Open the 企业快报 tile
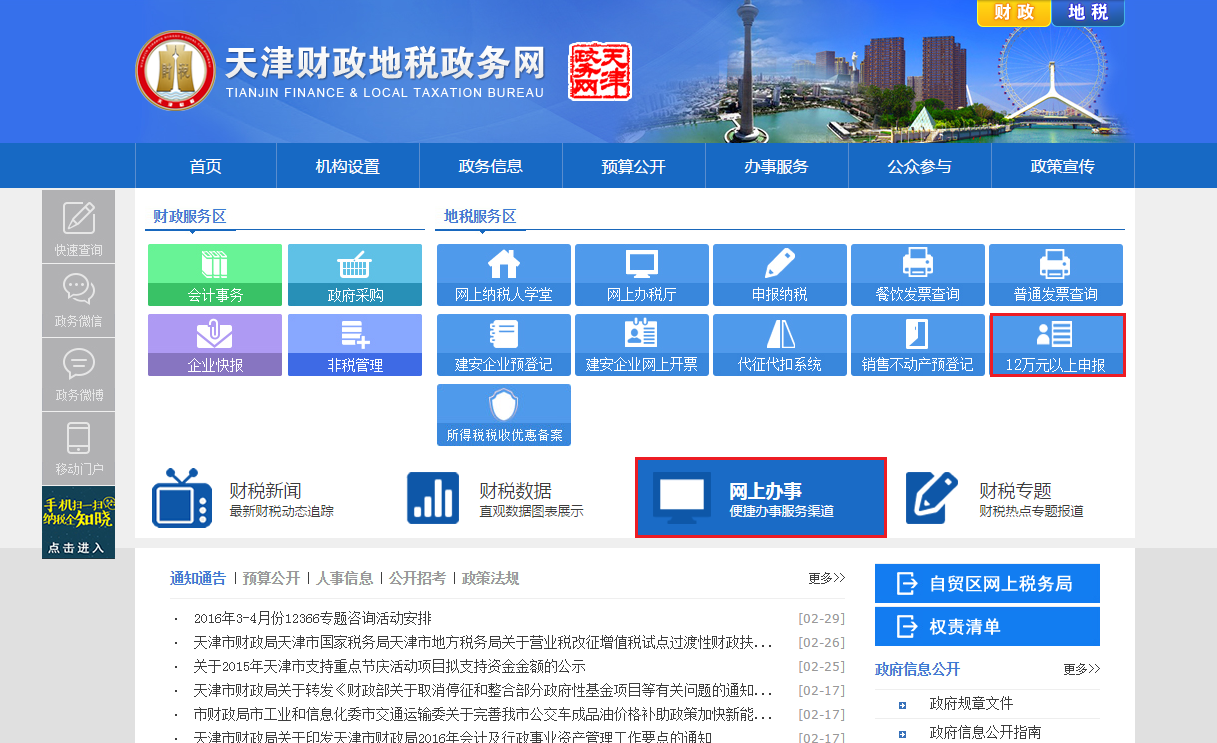The width and height of the screenshot is (1217, 743). click(x=215, y=345)
